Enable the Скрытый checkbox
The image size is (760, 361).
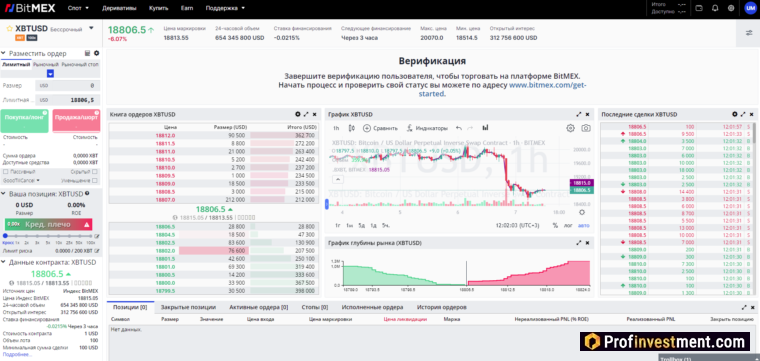(95, 172)
